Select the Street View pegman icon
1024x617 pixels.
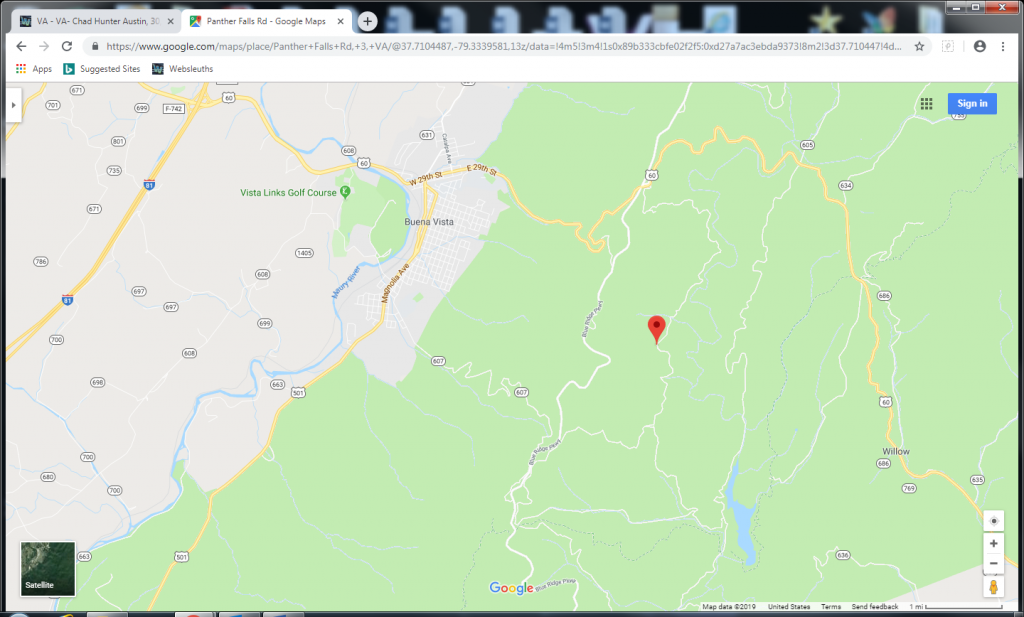pos(993,587)
